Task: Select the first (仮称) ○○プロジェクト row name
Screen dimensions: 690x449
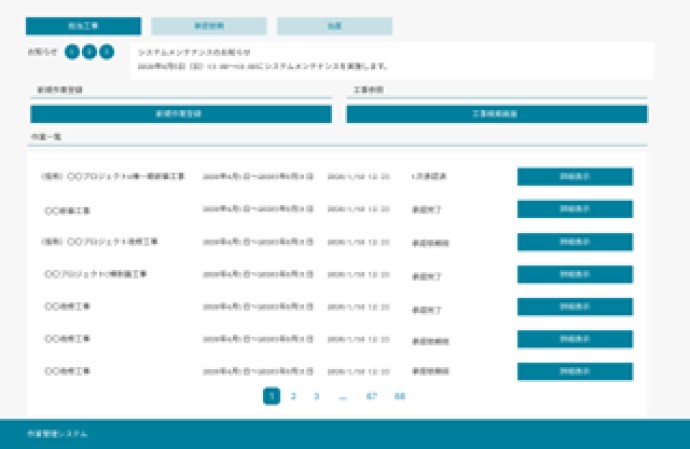Action: pos(113,177)
